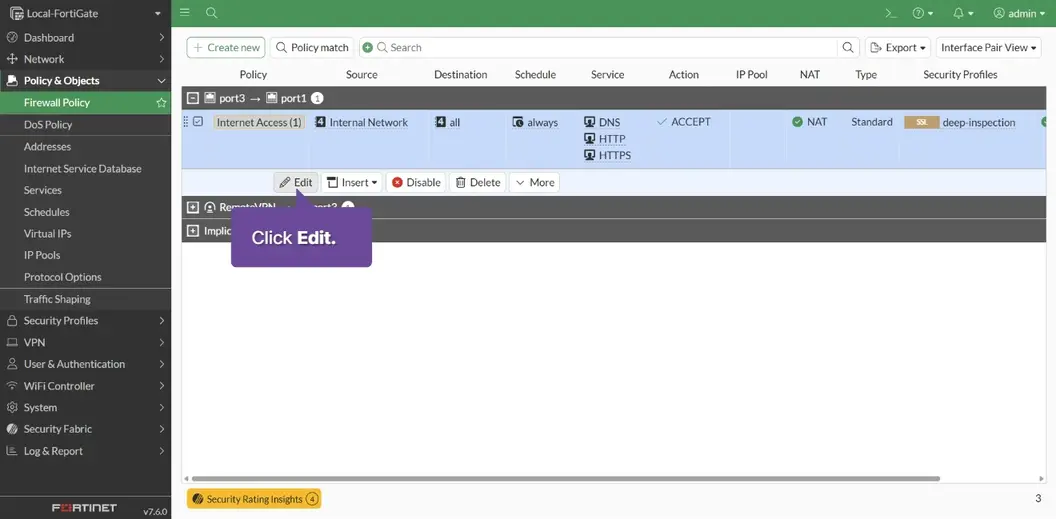
Task: Expand Security Profiles menu
Action: (x=86, y=320)
